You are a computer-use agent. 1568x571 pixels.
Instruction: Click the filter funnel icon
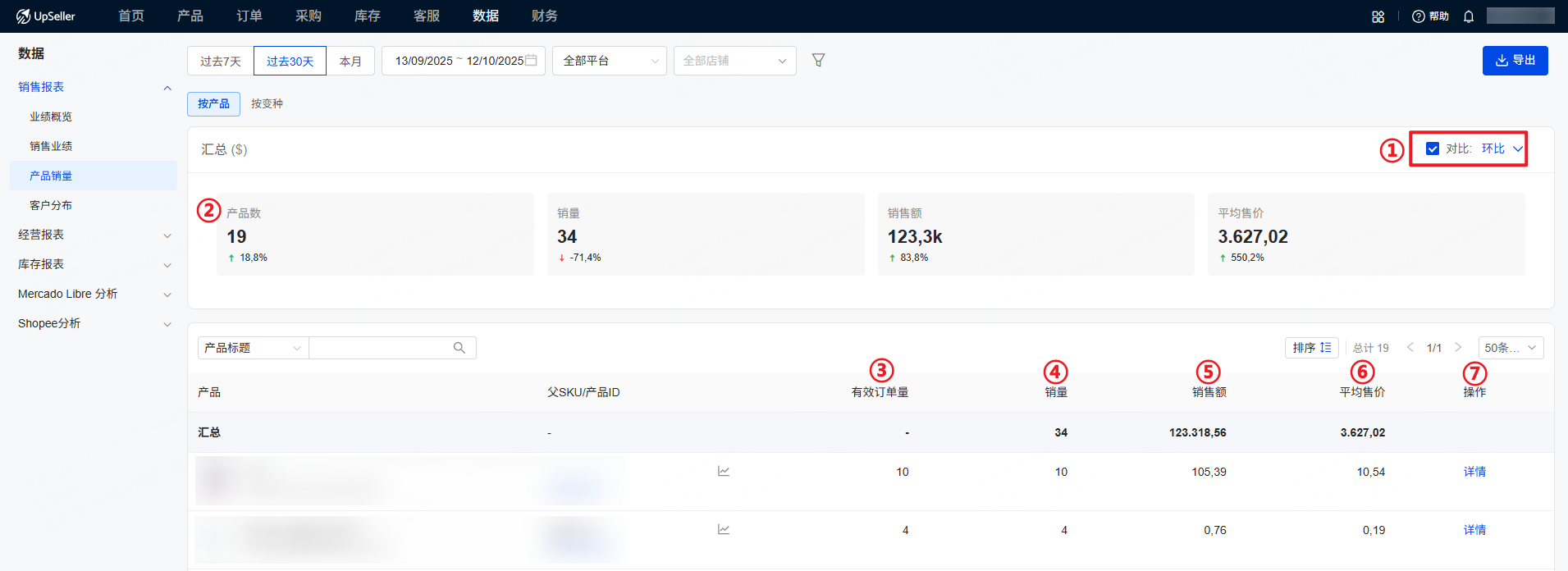(818, 60)
